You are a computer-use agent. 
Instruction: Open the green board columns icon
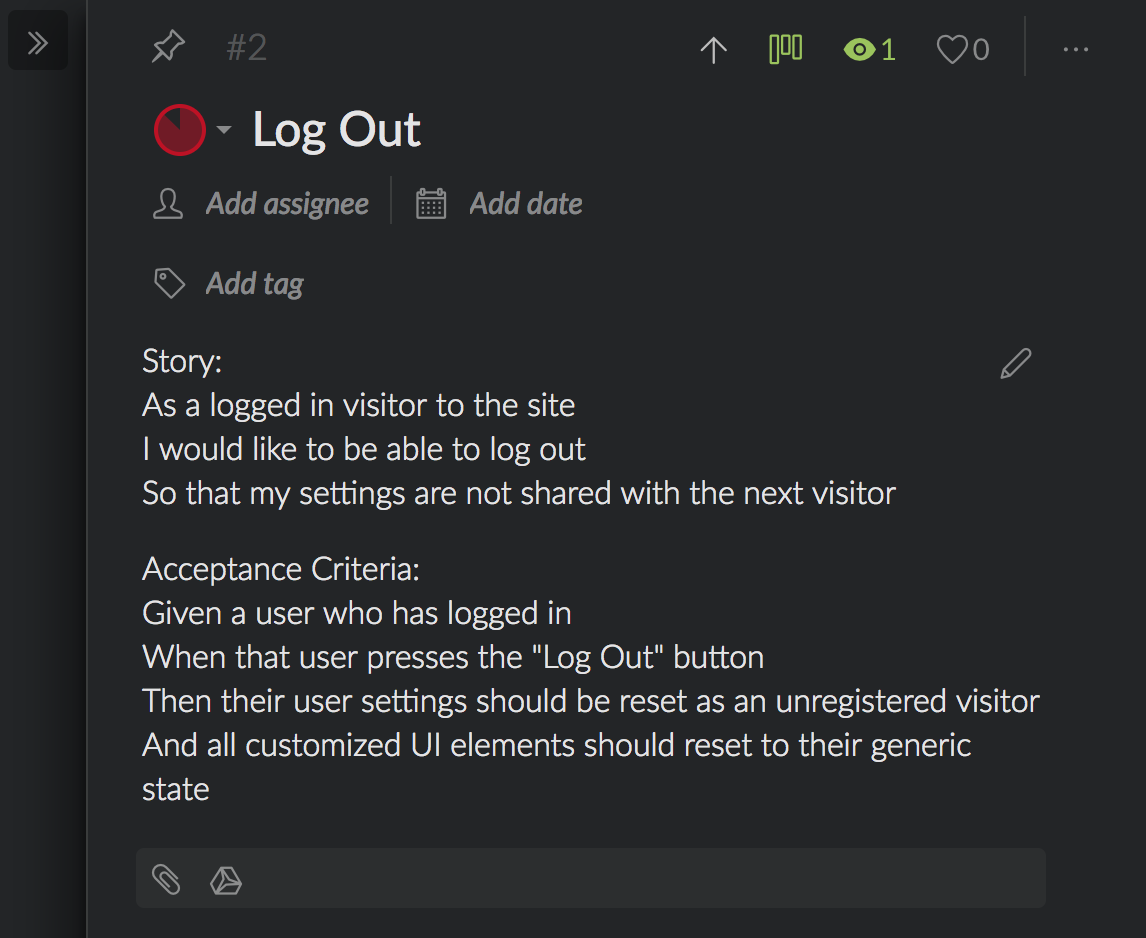click(785, 48)
